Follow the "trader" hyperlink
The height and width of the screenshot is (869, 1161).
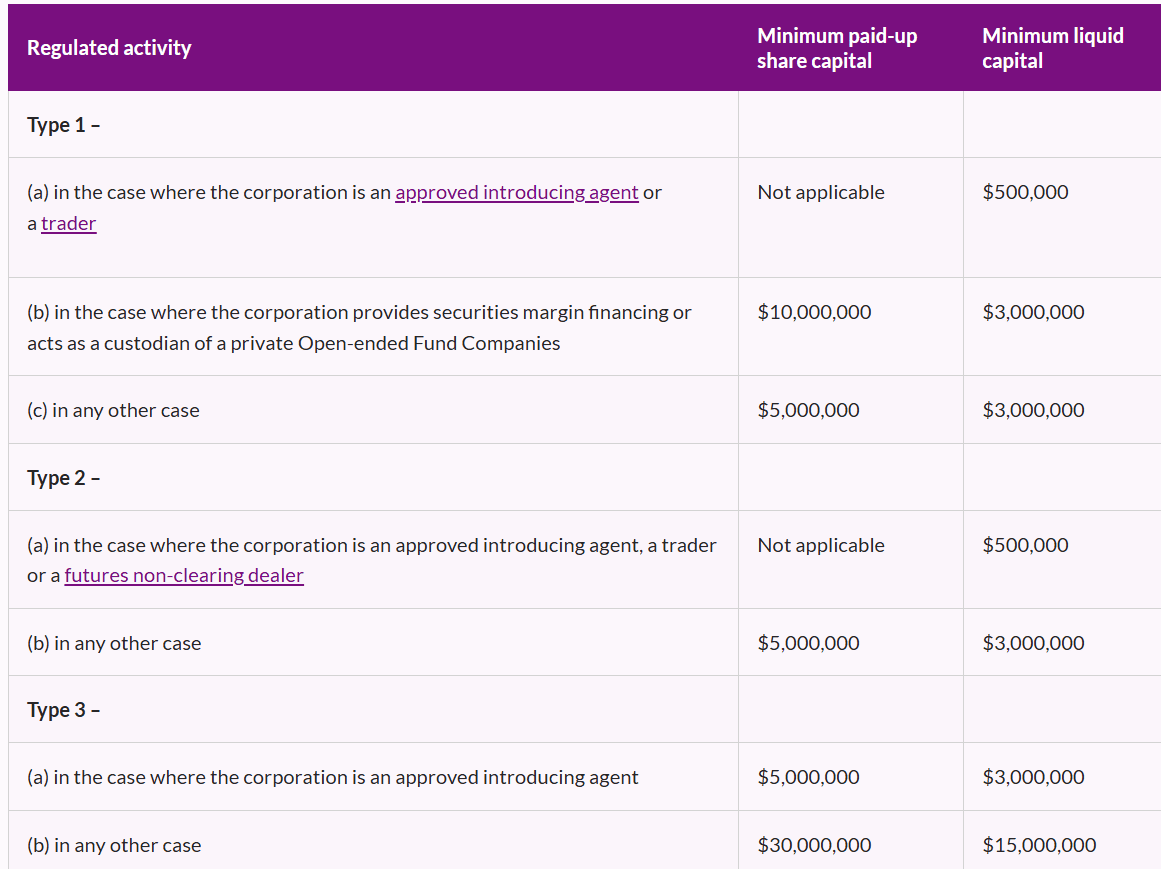click(68, 223)
